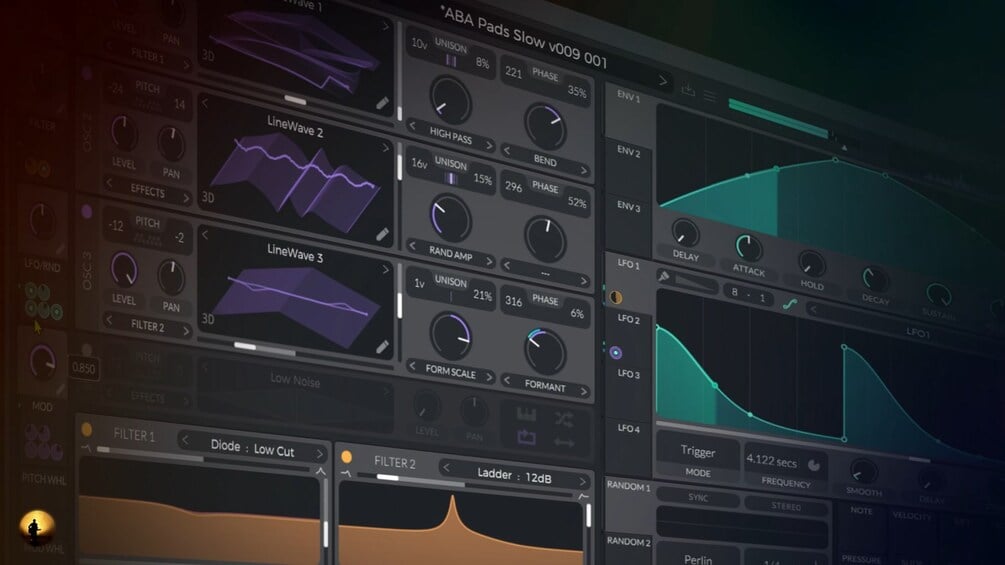Open the hamburger menu icon next to save

710,96
